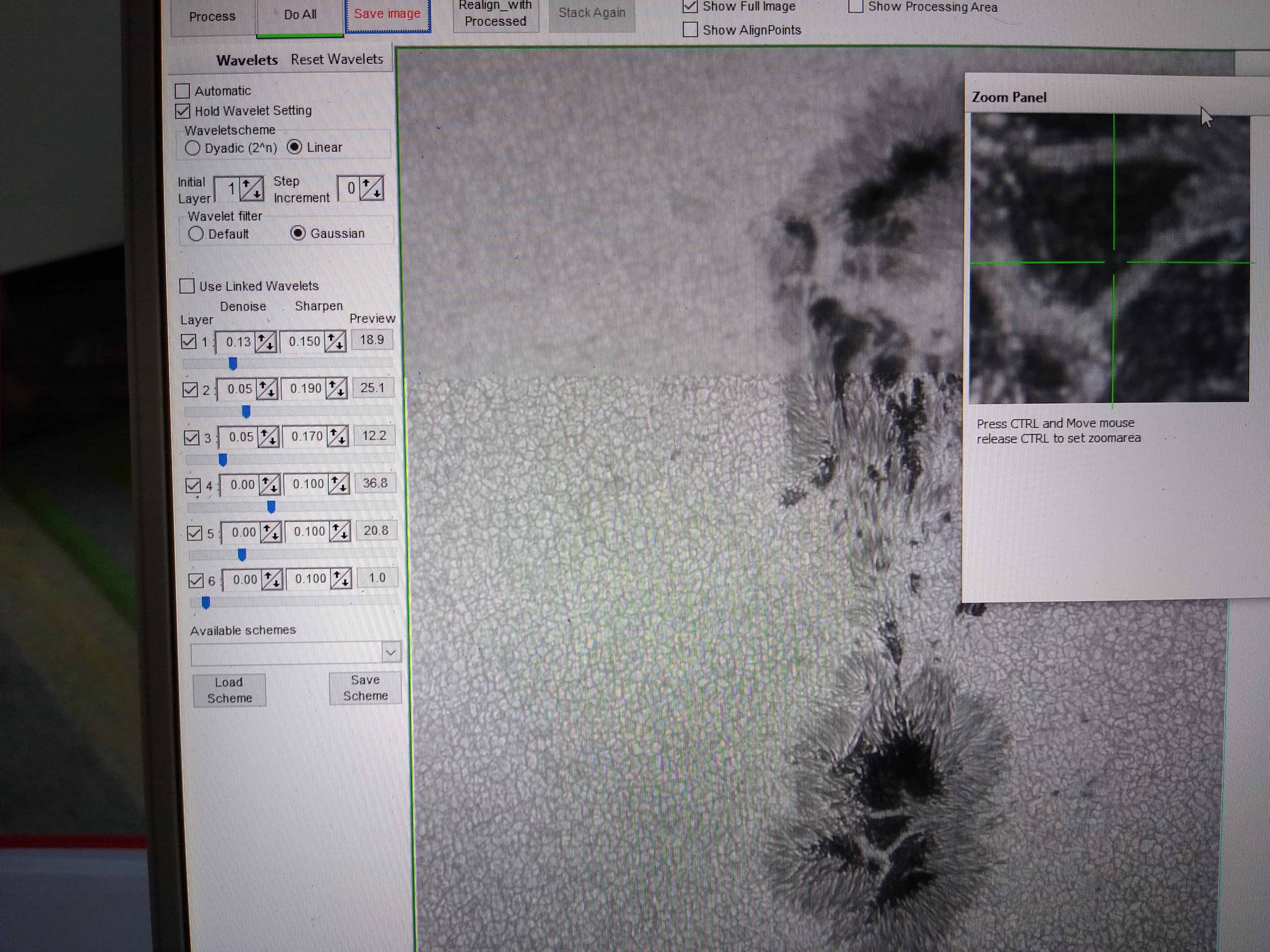1270x952 pixels.
Task: Click Initial Layer spinner arrows
Action: click(x=251, y=189)
